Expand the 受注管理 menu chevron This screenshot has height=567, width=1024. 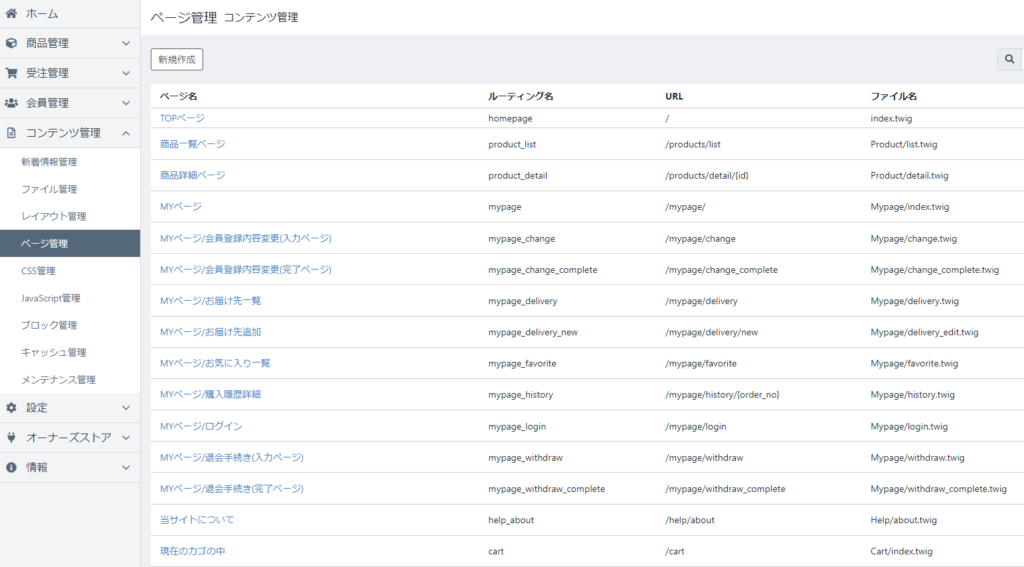(126, 73)
